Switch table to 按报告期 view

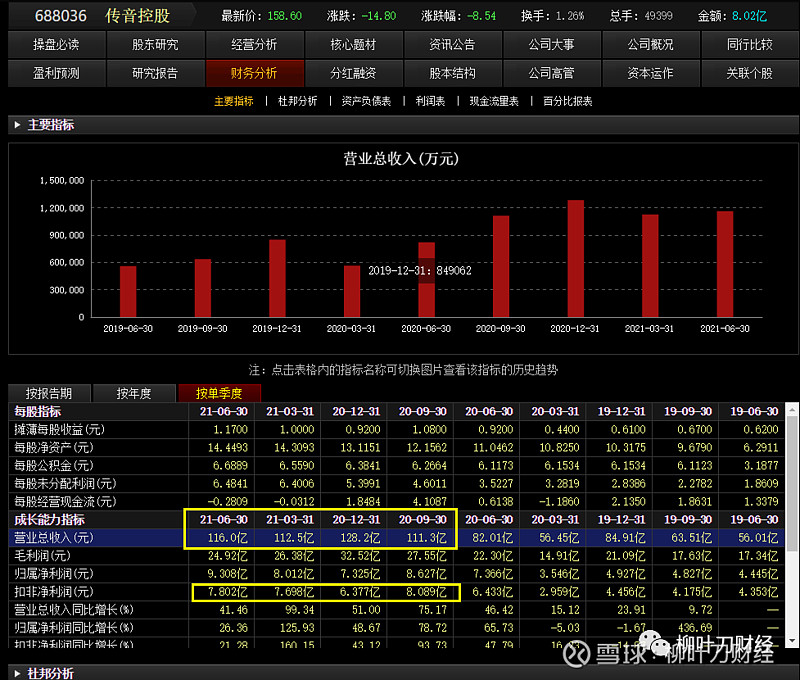coord(49,393)
